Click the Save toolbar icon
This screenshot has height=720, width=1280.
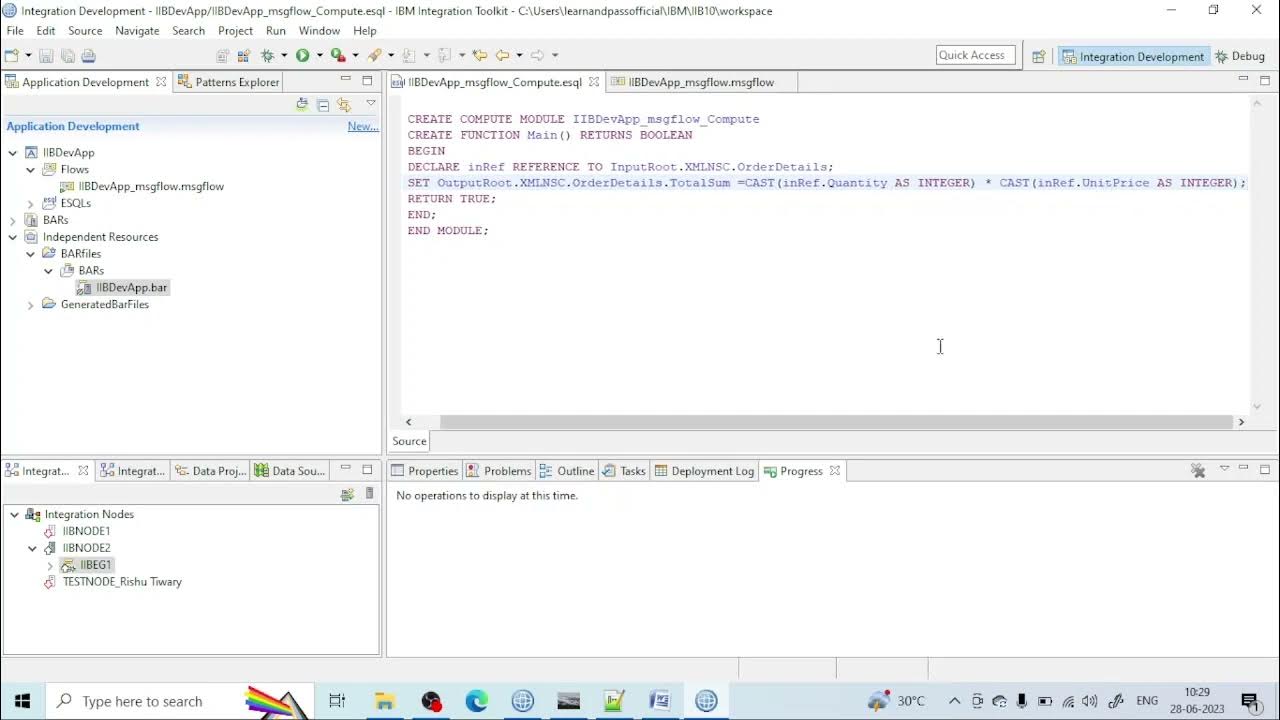point(46,56)
